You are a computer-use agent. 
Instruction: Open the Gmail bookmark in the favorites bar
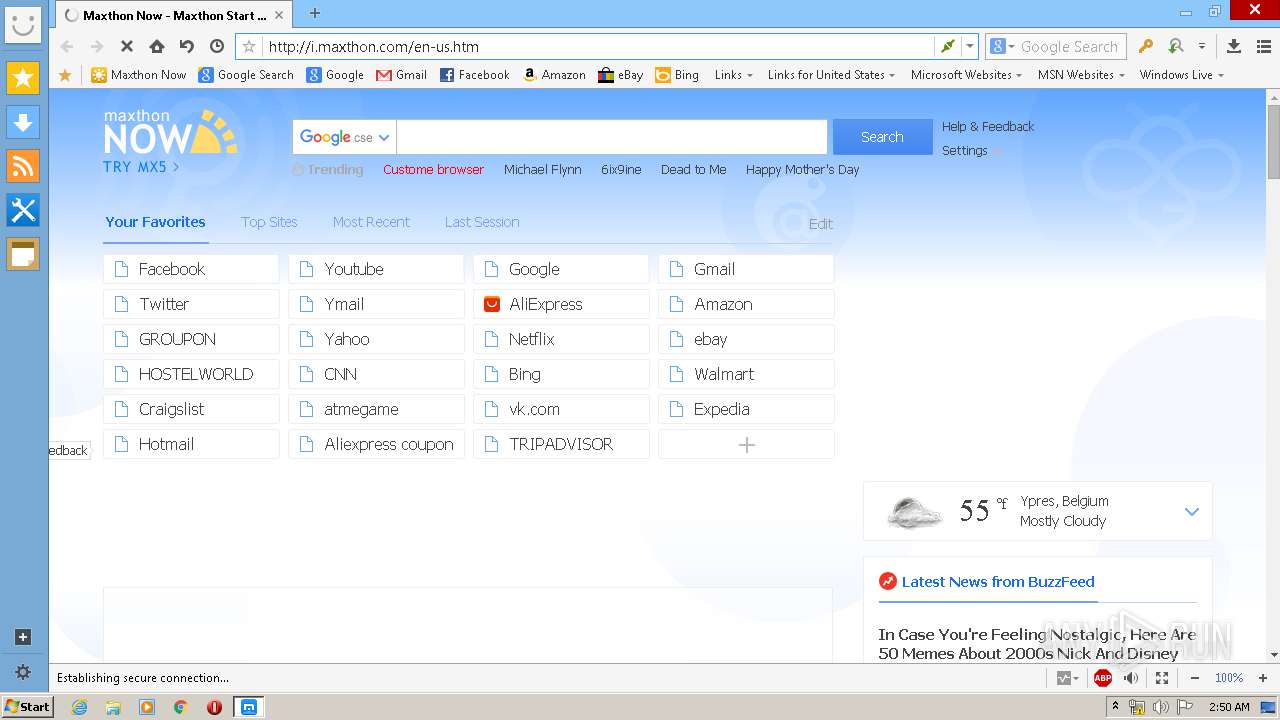tap(401, 75)
